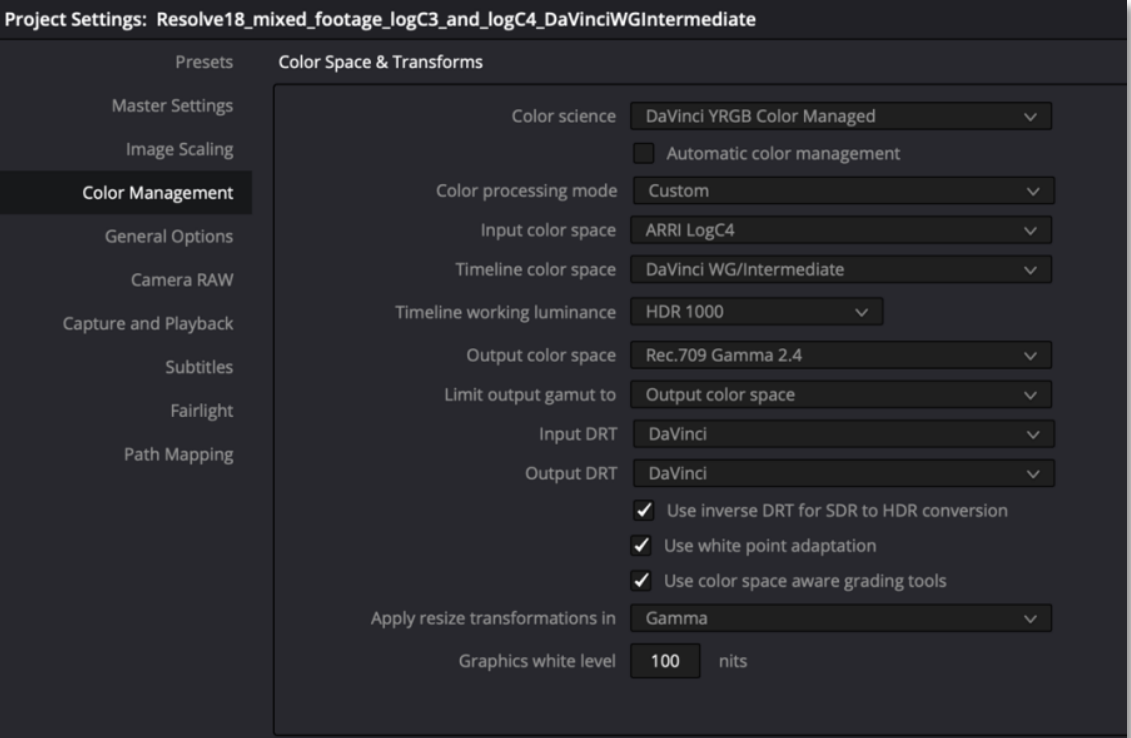Change the Input color space from ARRI LogC4
This screenshot has width=1131, height=738.
coord(841,230)
